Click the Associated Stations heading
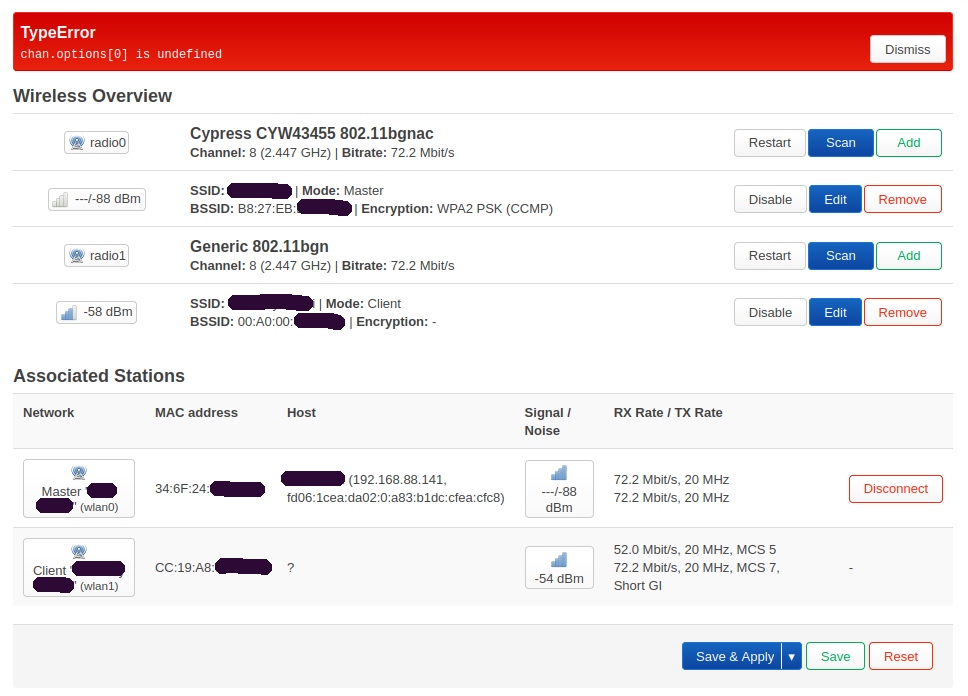This screenshot has height=696, width=968. click(99, 375)
